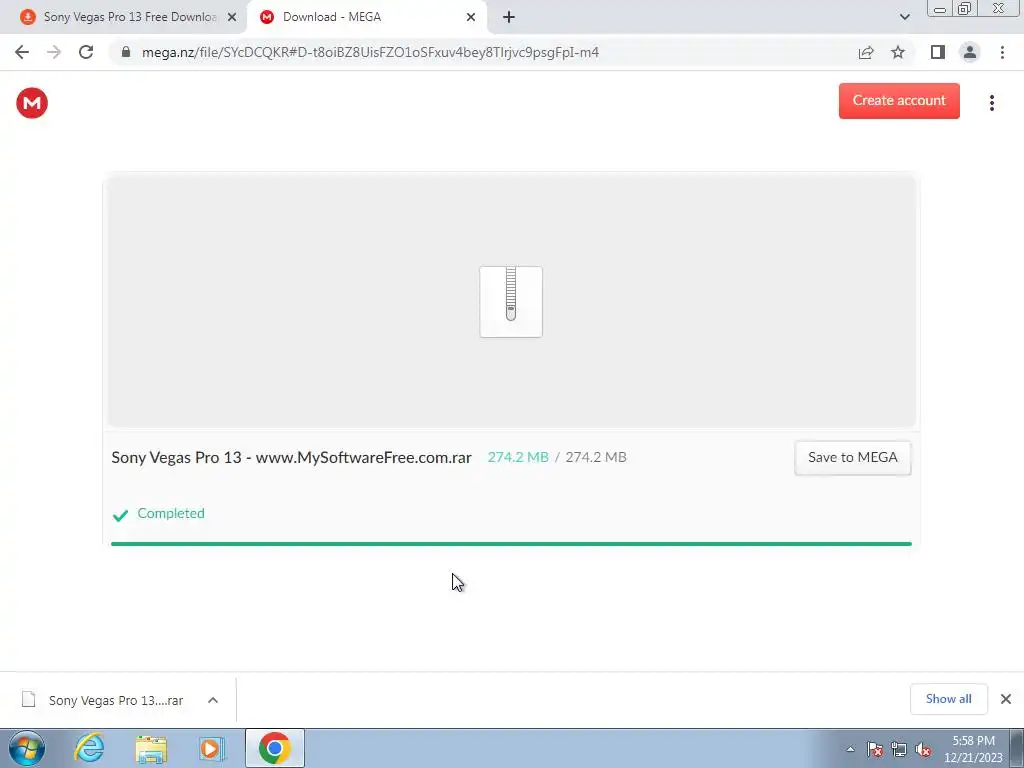
Task: Click the clock showing 5:58 PM
Action: (x=973, y=741)
